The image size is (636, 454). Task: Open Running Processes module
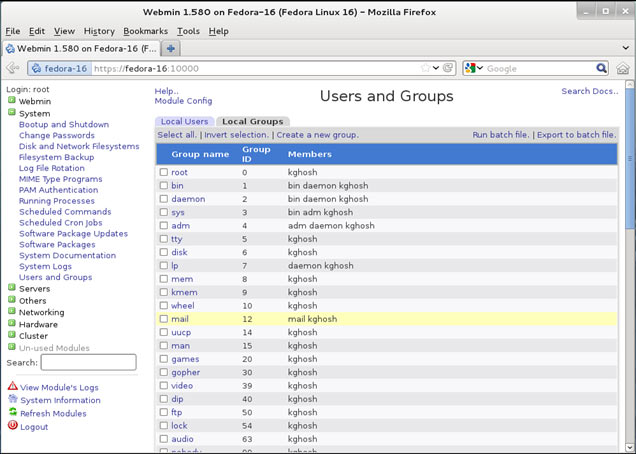pos(57,201)
